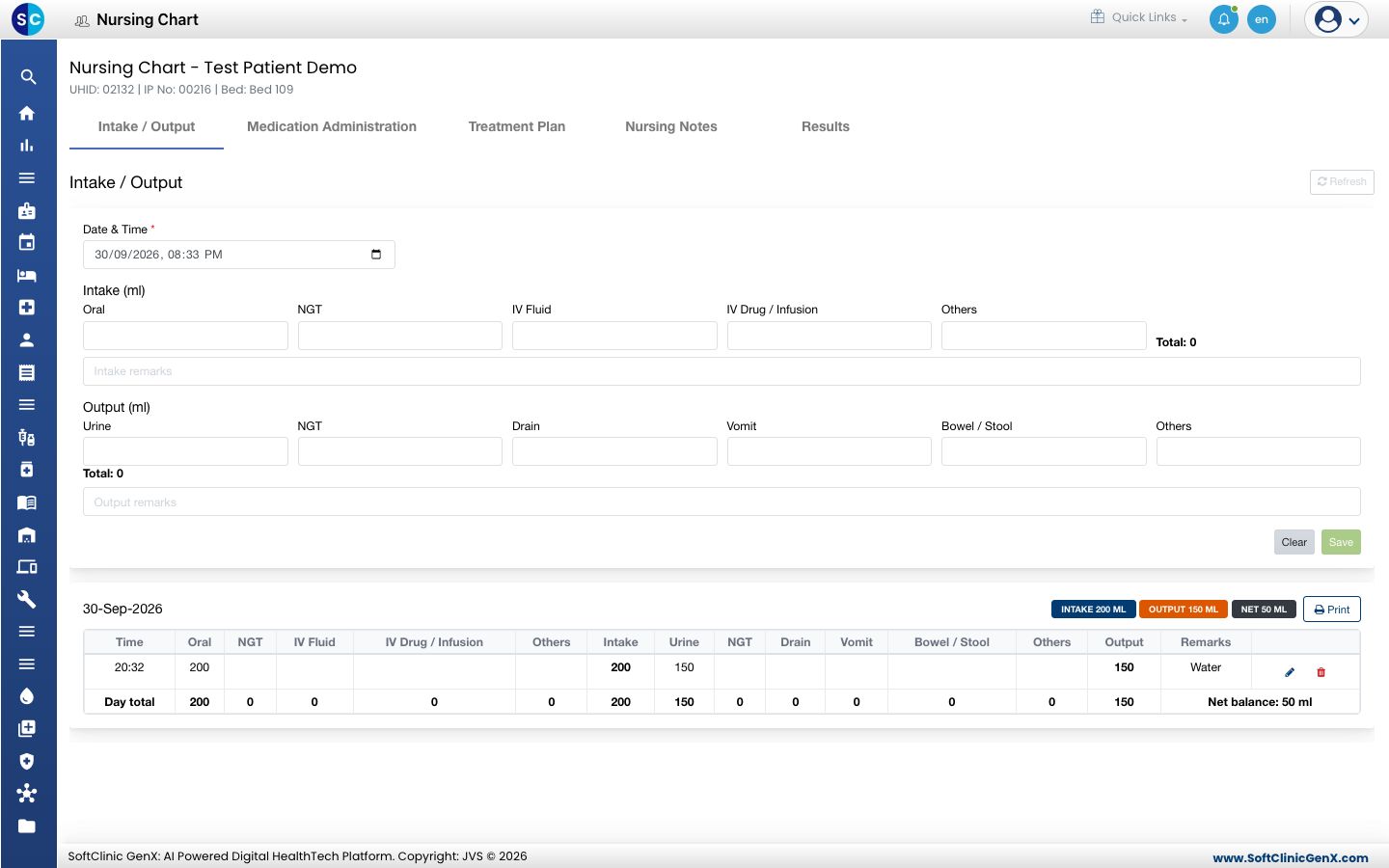Select the en language button

pyautogui.click(x=1262, y=19)
